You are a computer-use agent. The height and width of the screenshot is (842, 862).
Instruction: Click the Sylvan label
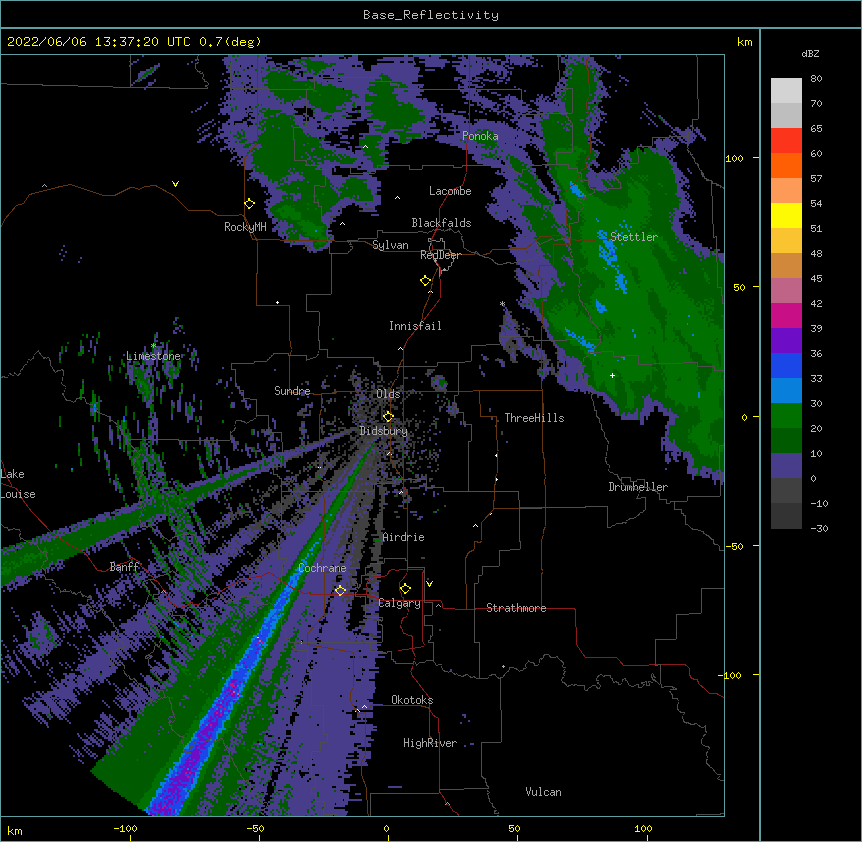pyautogui.click(x=390, y=245)
